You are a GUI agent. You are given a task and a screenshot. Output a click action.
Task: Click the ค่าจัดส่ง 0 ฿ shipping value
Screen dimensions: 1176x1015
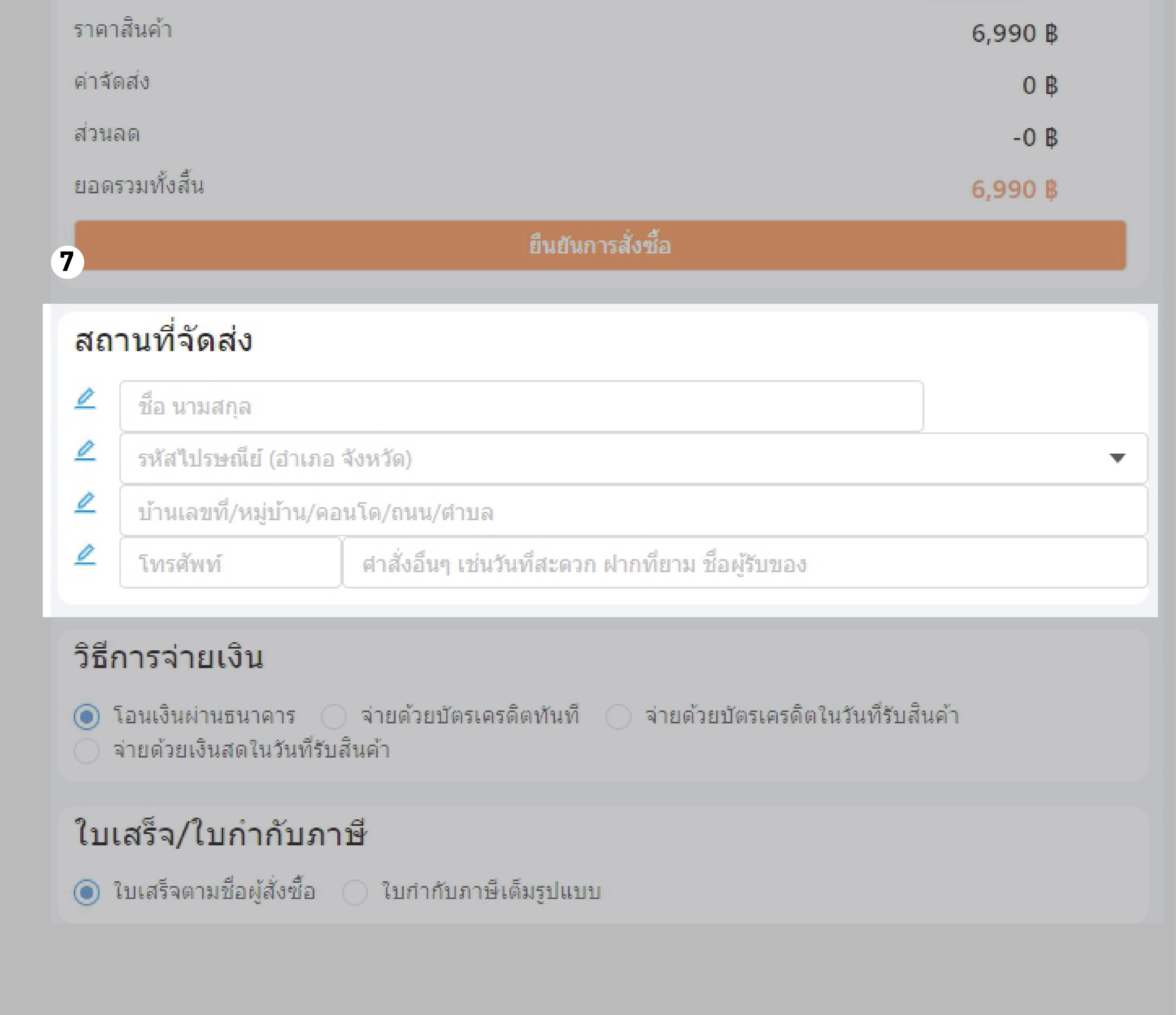click(1040, 85)
